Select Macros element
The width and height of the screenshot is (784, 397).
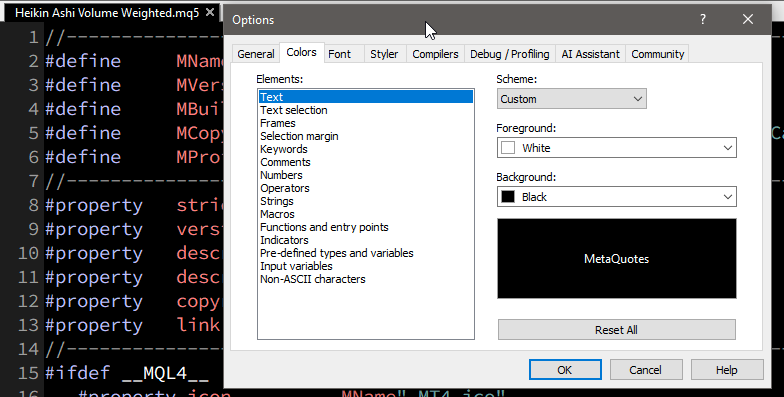(366, 214)
